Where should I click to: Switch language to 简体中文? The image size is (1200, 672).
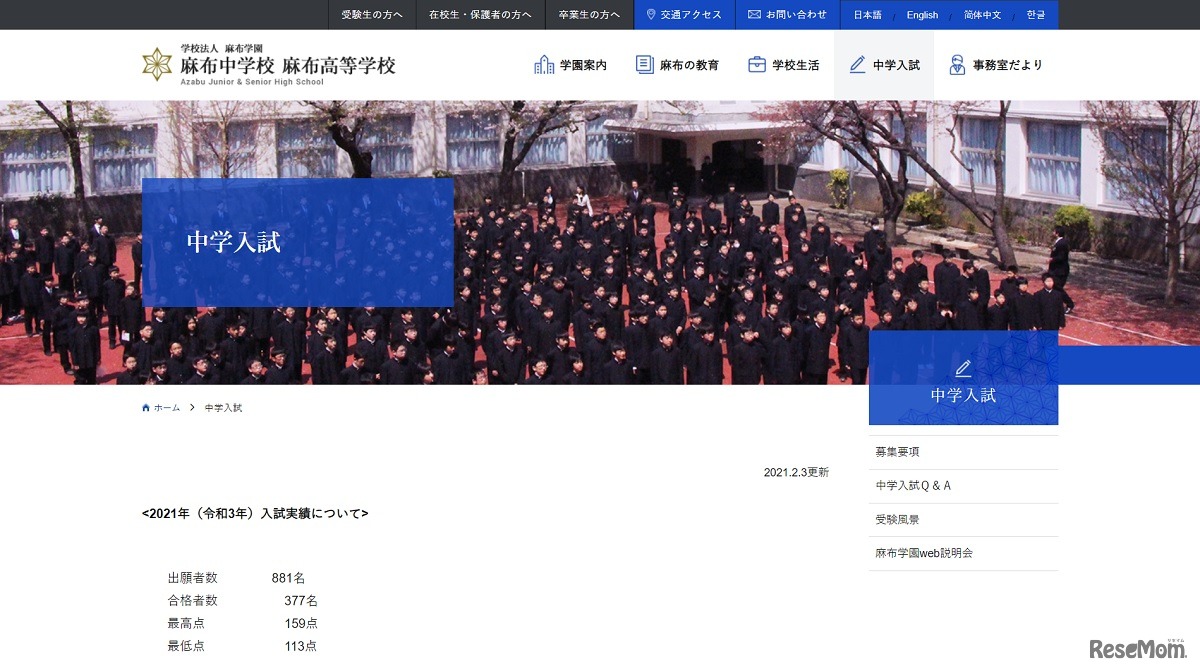(982, 15)
